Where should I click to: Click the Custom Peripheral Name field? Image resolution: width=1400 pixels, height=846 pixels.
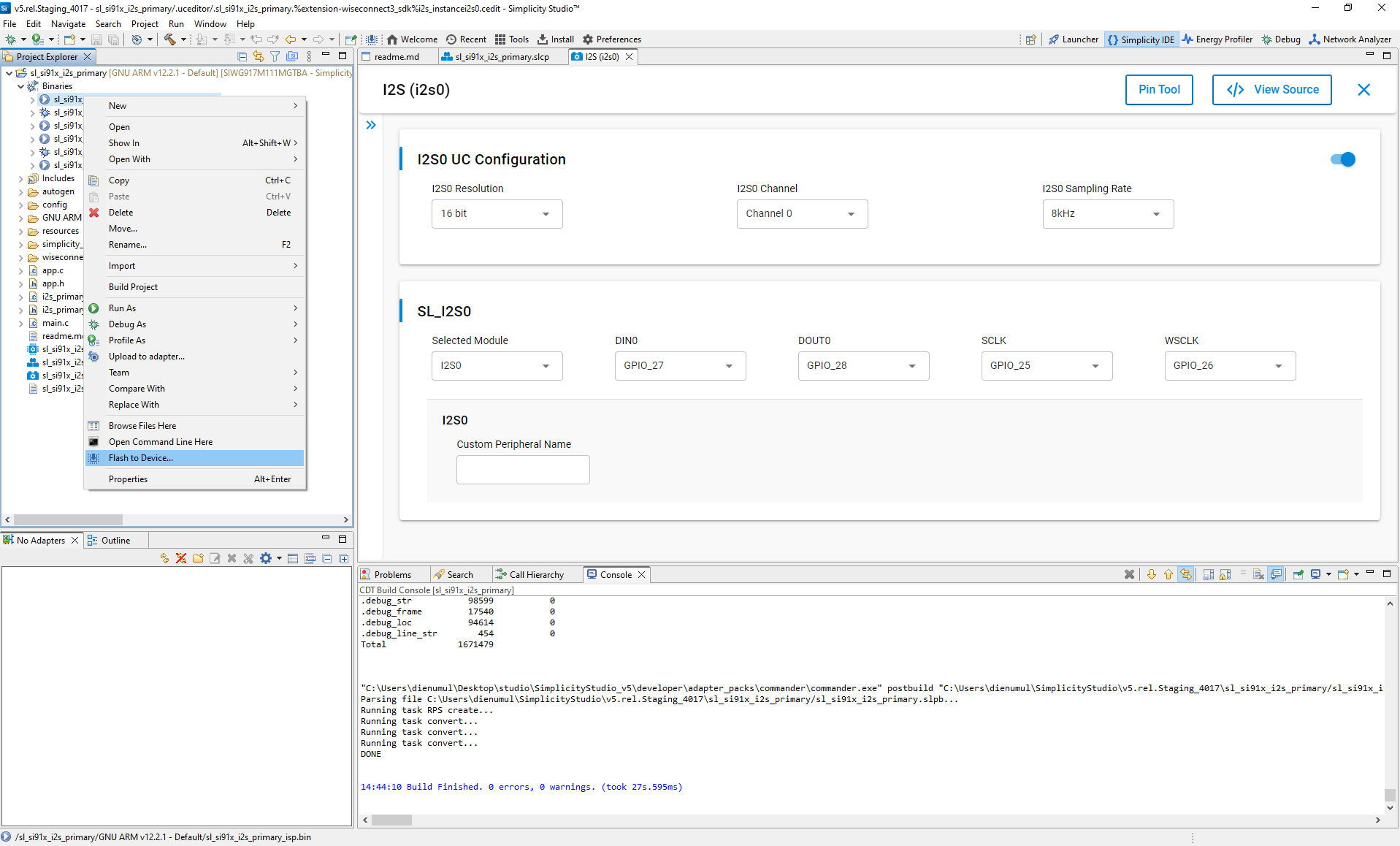(523, 470)
